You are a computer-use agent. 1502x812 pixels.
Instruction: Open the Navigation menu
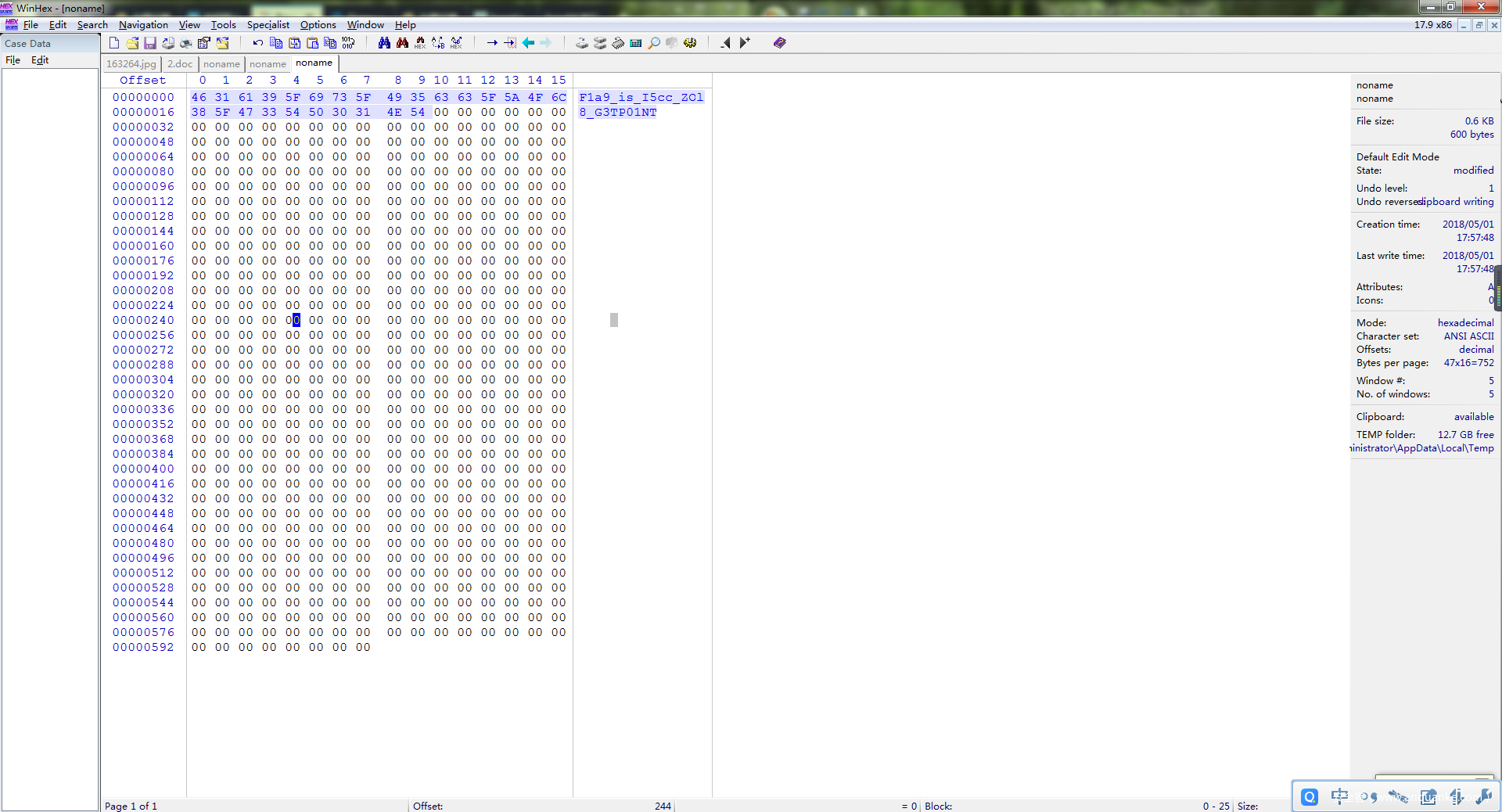143,25
